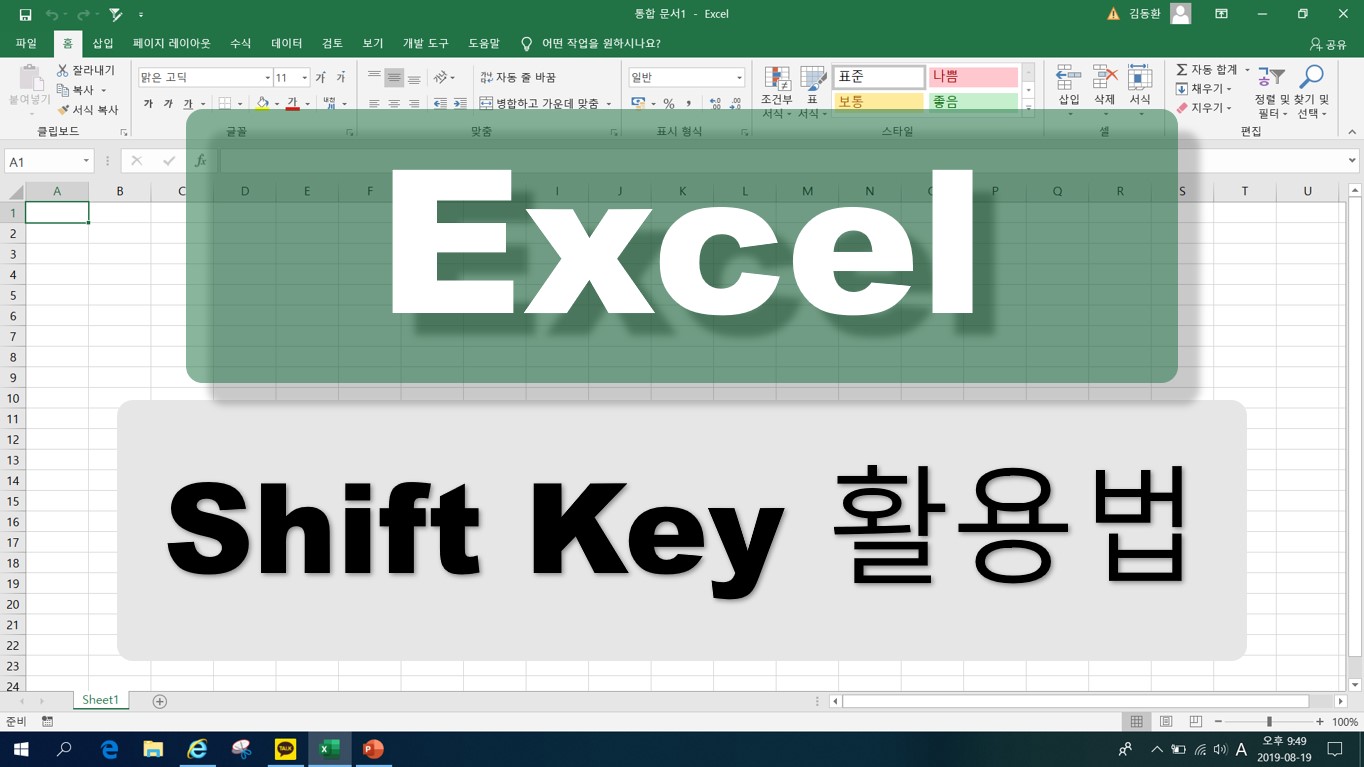
Task: Click the Increase font size icon
Action: pos(321,77)
